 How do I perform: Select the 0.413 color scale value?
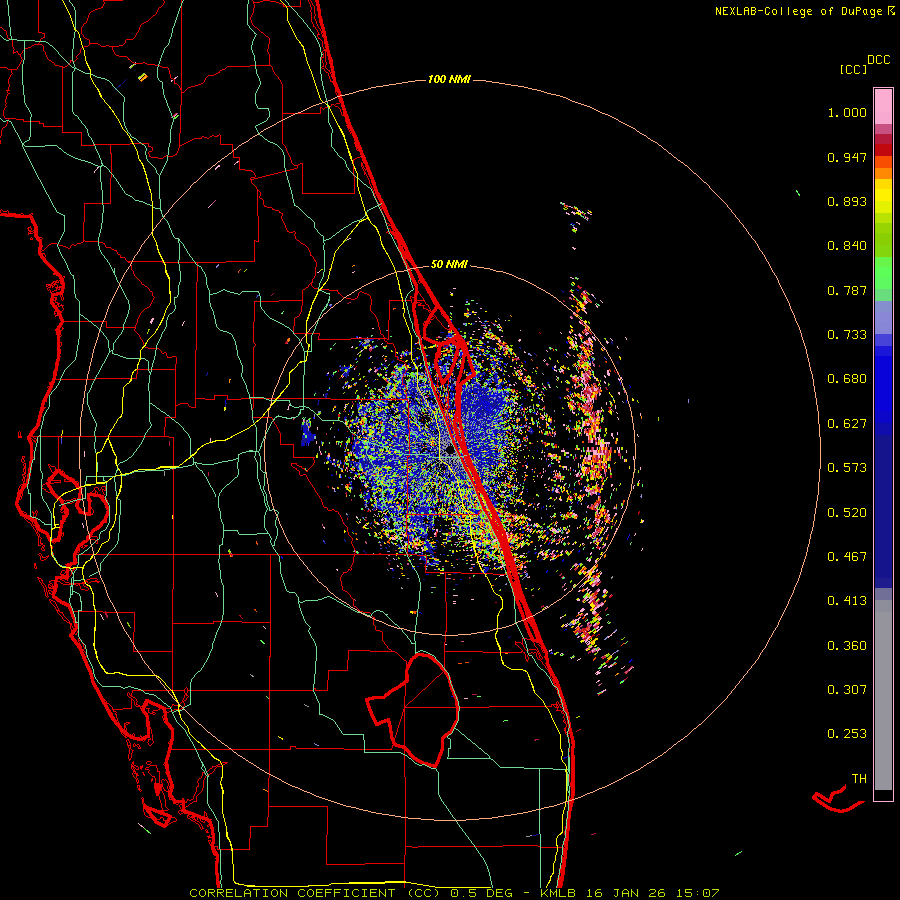point(847,601)
